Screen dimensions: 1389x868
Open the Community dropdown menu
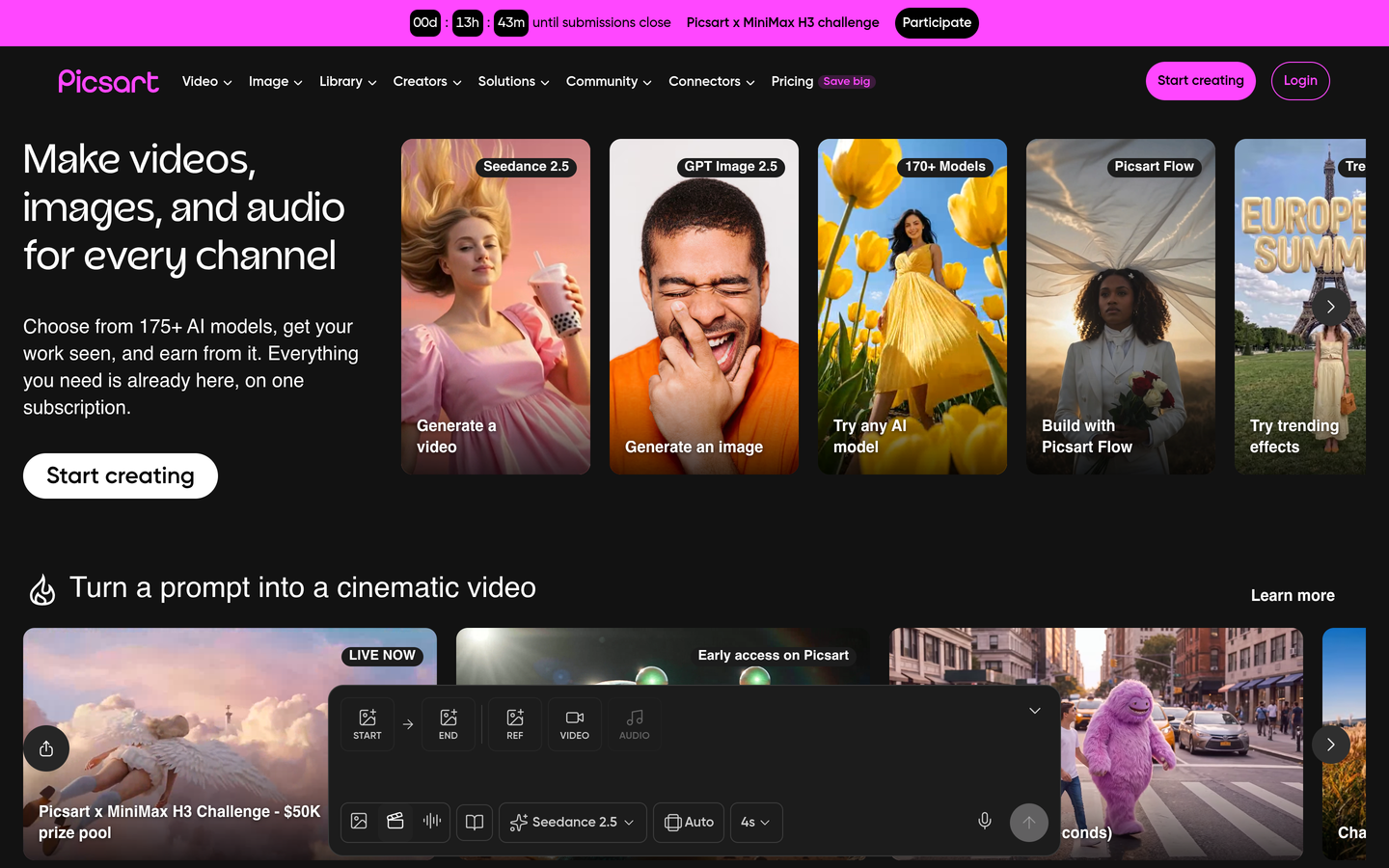coord(610,81)
